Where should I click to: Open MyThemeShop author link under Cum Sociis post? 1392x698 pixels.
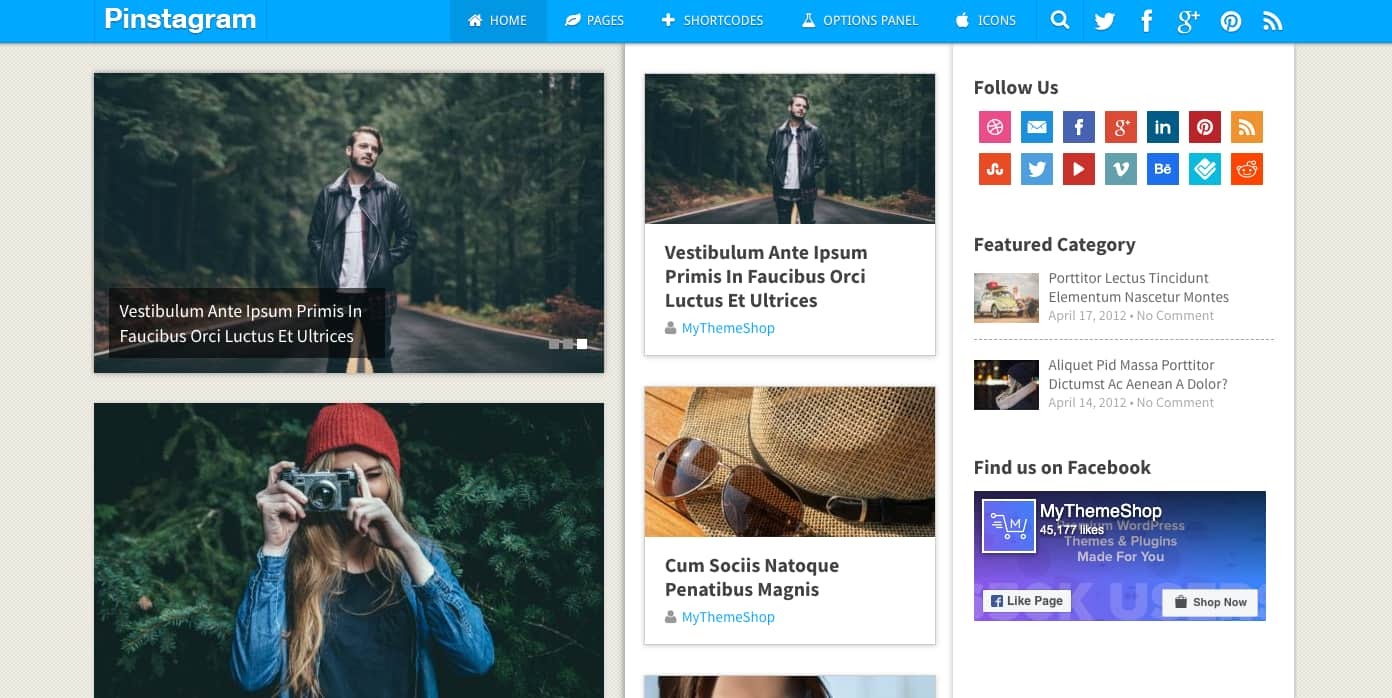pyautogui.click(x=728, y=617)
